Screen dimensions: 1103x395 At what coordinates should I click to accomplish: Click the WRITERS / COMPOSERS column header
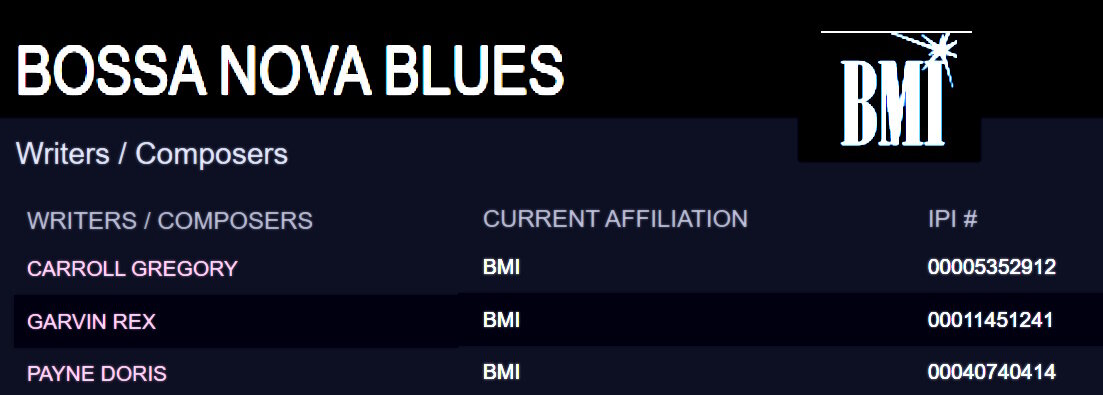coord(170,221)
